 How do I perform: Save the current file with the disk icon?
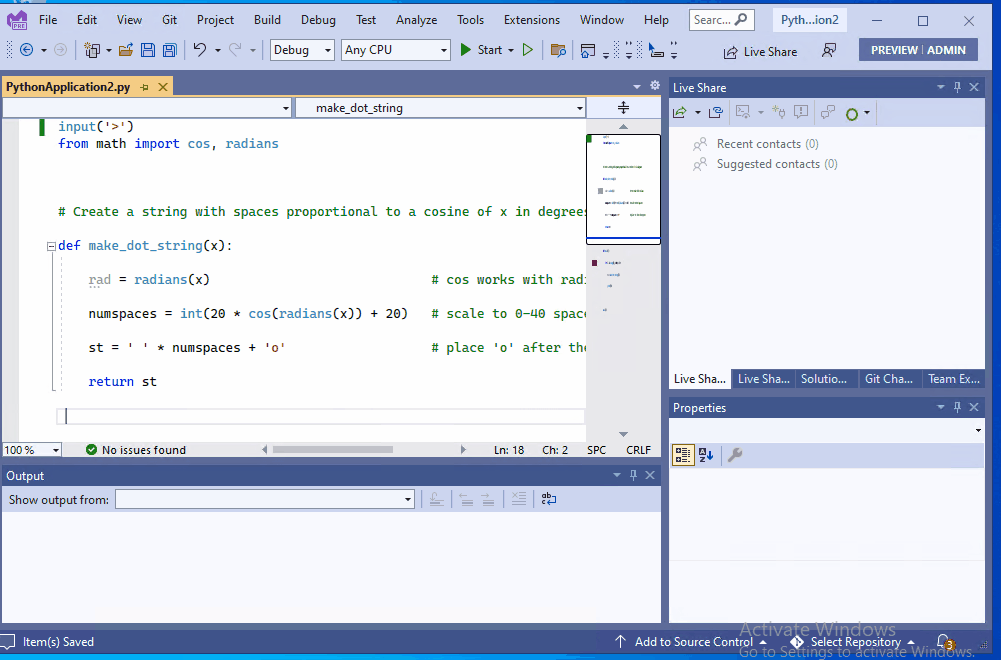coord(147,50)
